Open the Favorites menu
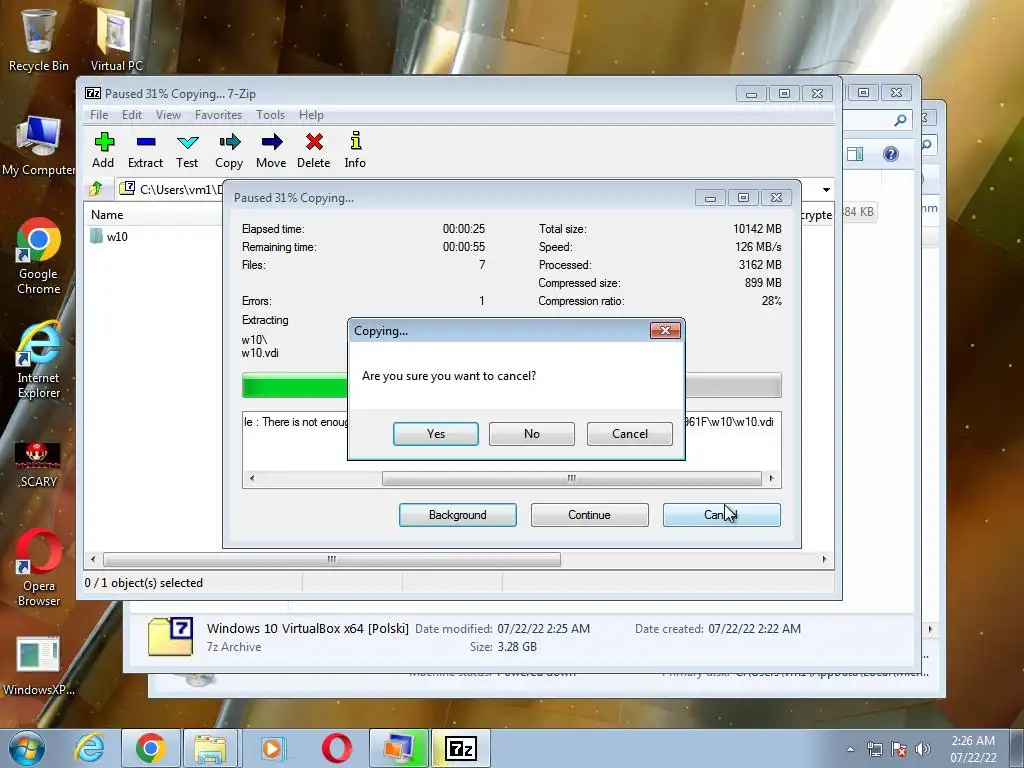Viewport: 1024px width, 768px height. click(218, 115)
